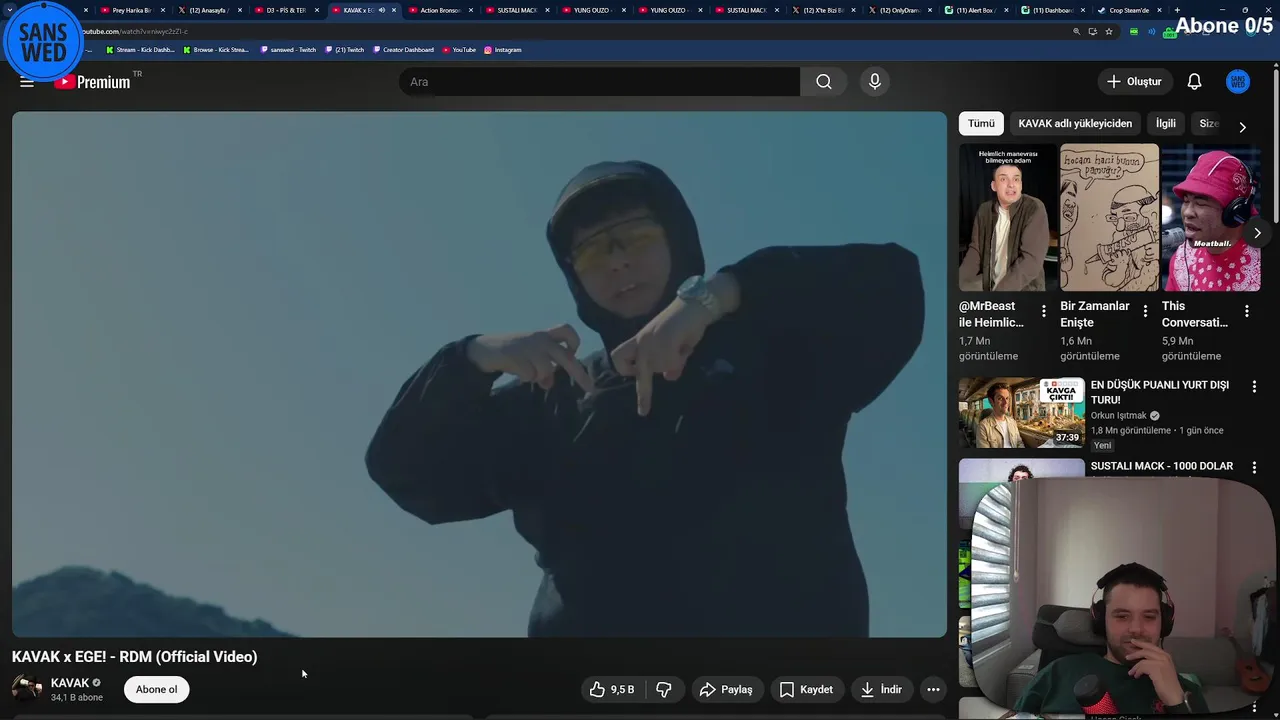Select the Tümü filter chip
1280x720 pixels.
[981, 123]
